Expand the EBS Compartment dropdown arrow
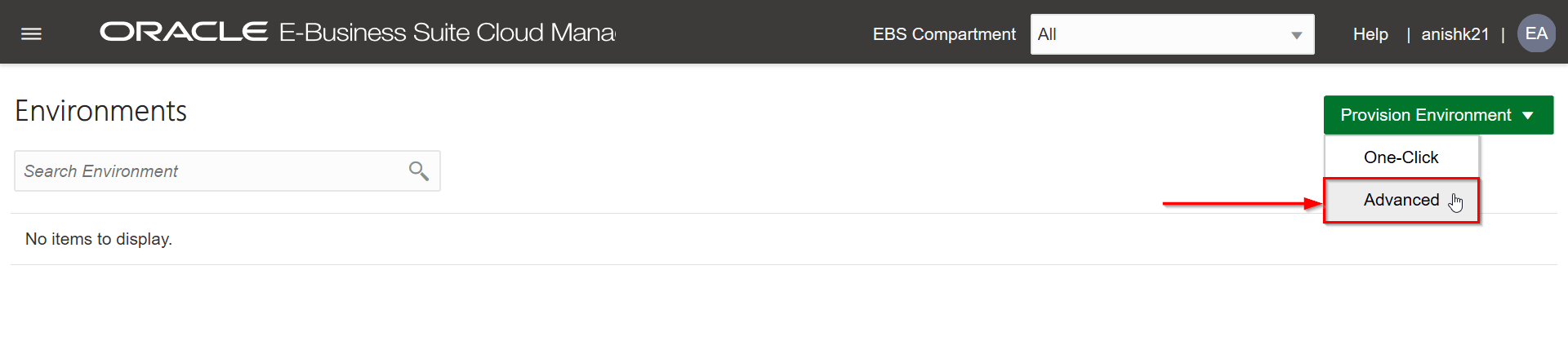This screenshot has height=363, width=1568. pyautogui.click(x=1296, y=35)
